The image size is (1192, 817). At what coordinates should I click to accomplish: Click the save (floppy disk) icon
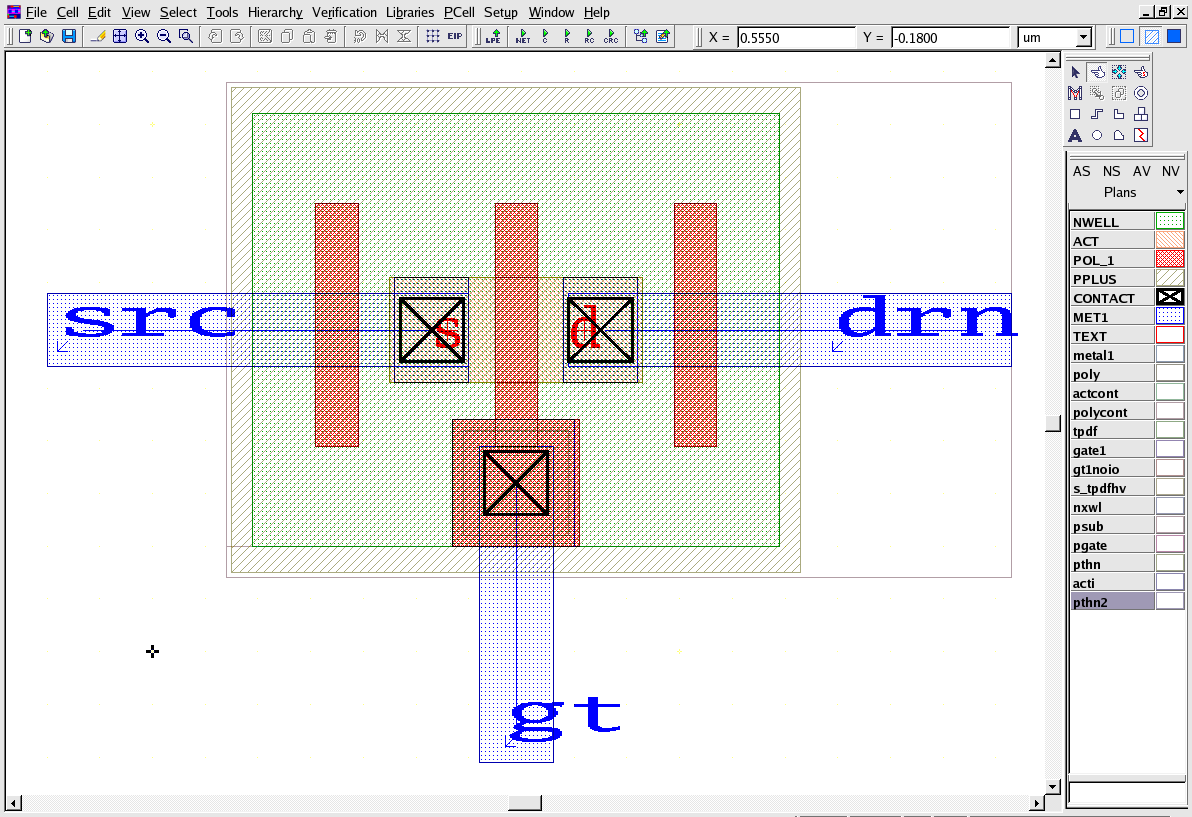coord(69,37)
